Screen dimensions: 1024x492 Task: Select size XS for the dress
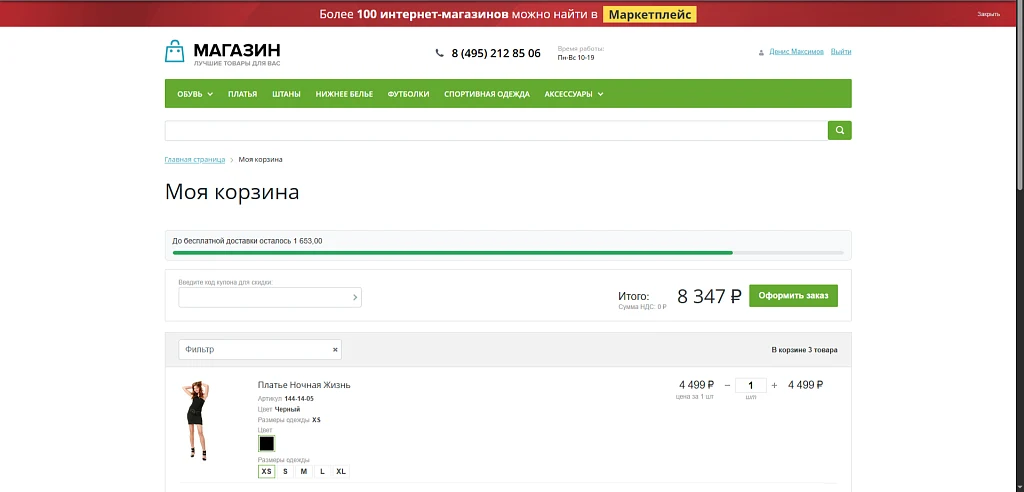(x=266, y=472)
